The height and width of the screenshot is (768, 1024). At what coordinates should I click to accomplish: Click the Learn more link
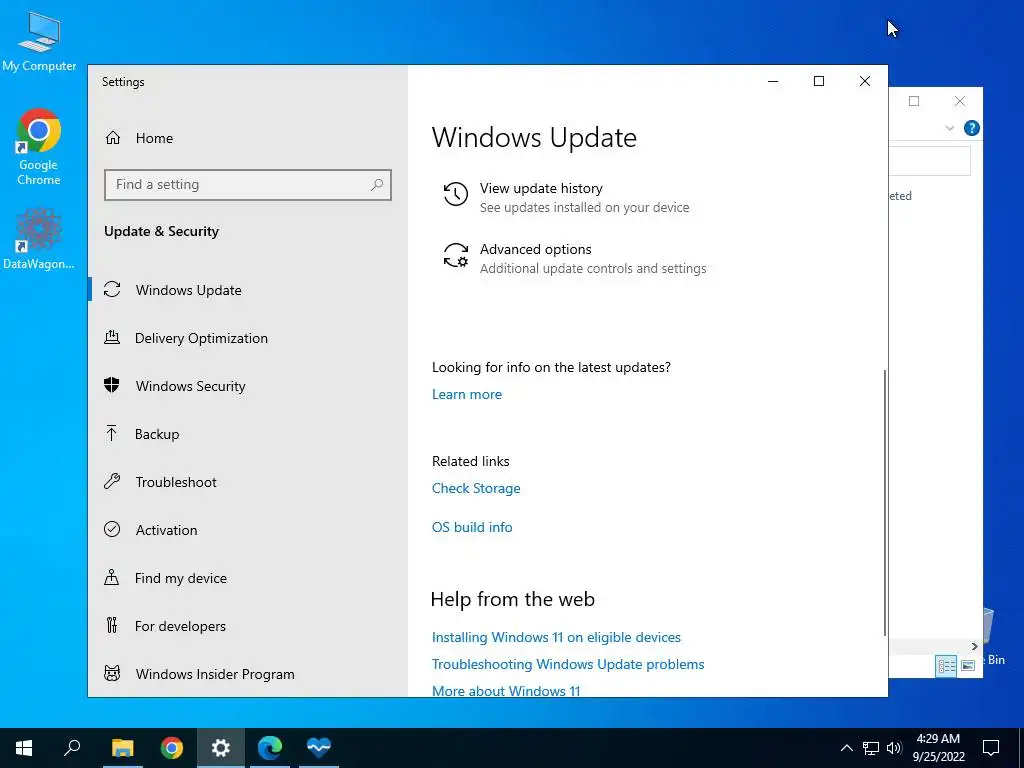pyautogui.click(x=466, y=394)
